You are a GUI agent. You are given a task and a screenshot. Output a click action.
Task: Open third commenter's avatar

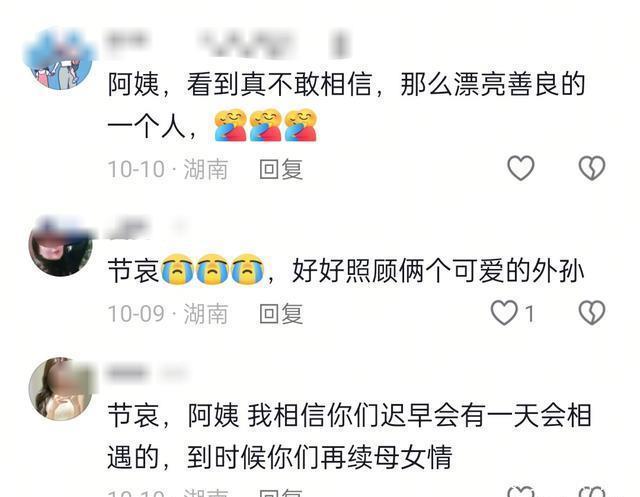(61, 389)
